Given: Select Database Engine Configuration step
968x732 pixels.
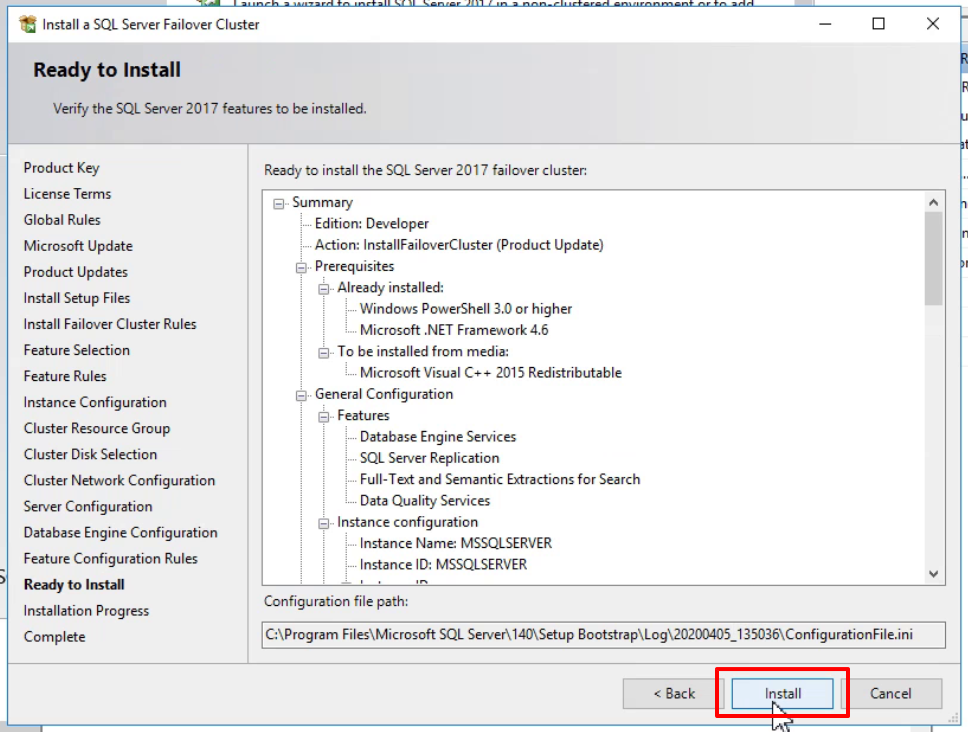Looking at the screenshot, I should coord(121,532).
